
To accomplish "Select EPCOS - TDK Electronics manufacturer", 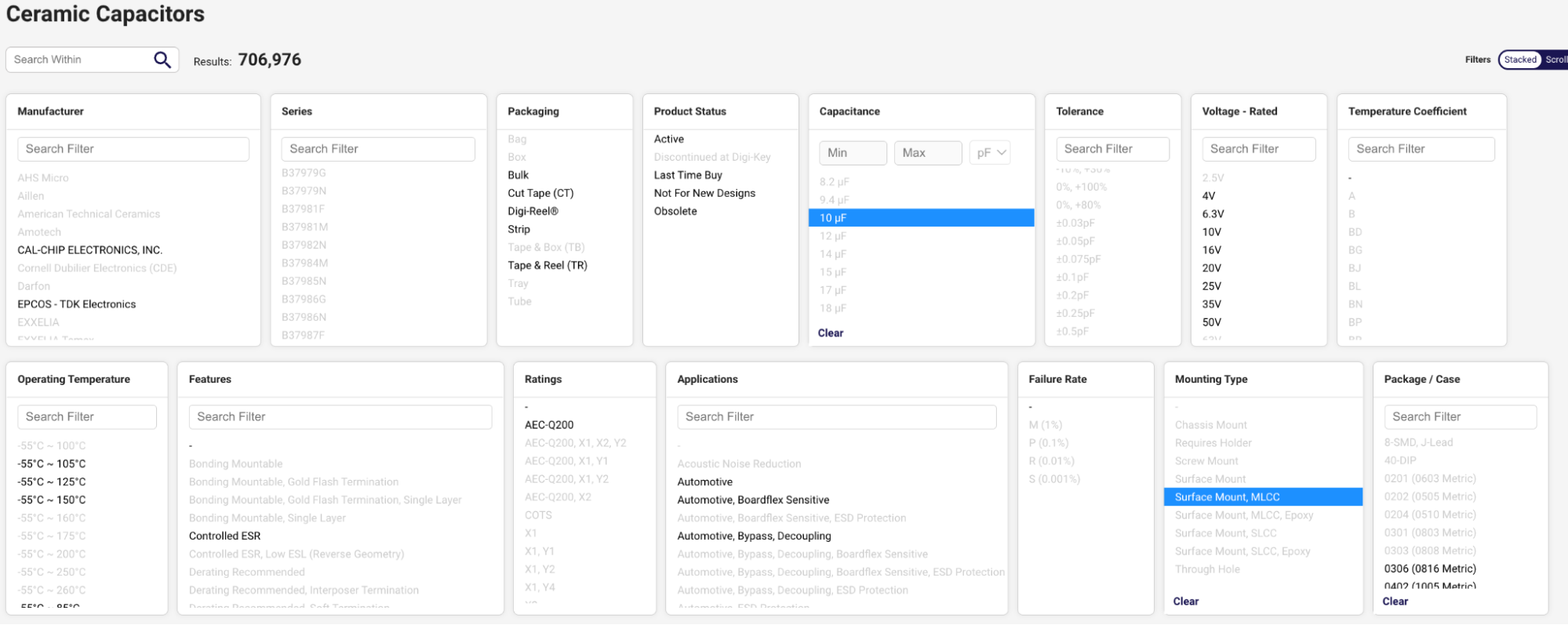I will [77, 304].
